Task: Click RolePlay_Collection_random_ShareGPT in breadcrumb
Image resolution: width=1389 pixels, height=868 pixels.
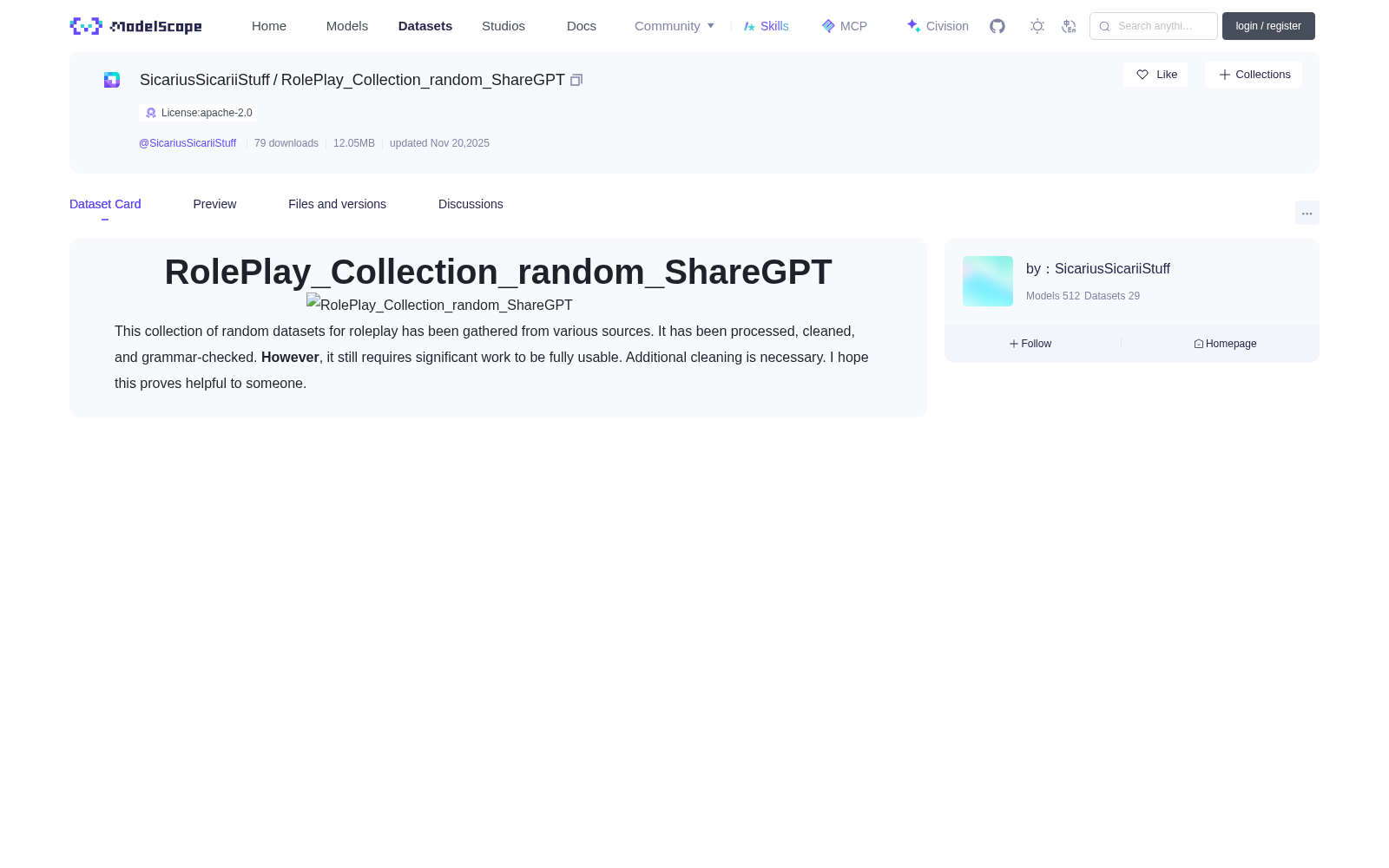Action: coord(423,80)
